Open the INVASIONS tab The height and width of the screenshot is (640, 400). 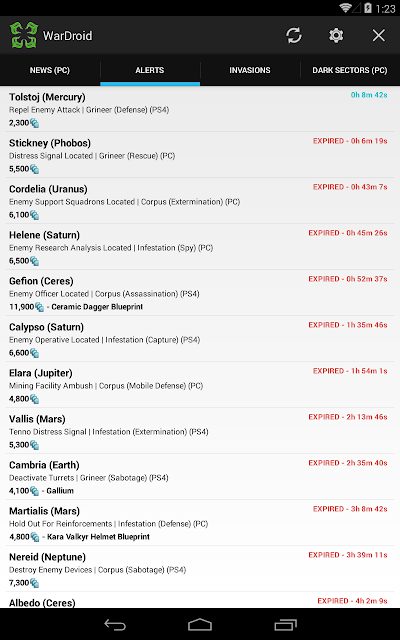250,70
